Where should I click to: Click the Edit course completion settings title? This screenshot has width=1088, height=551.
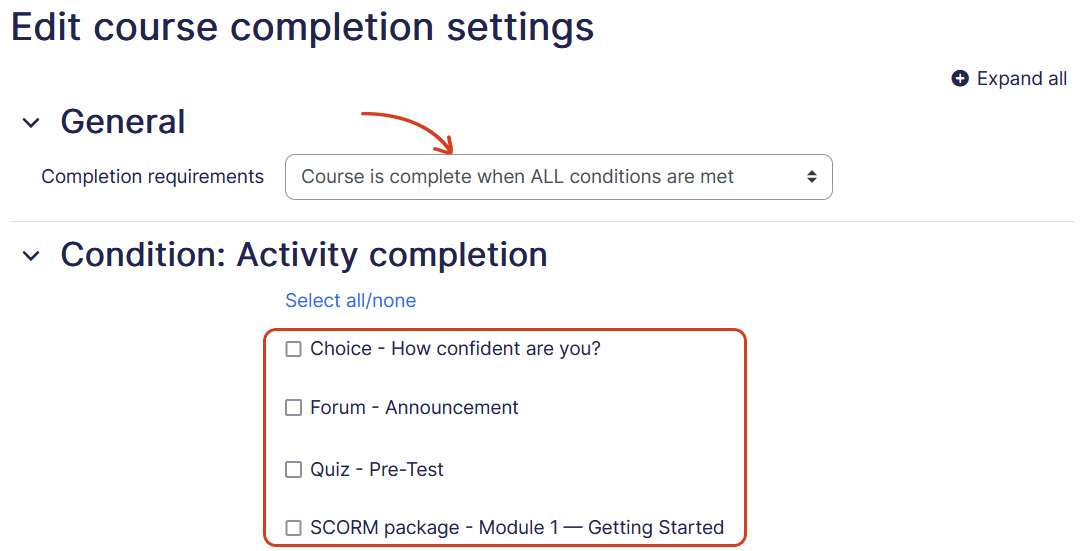302,27
